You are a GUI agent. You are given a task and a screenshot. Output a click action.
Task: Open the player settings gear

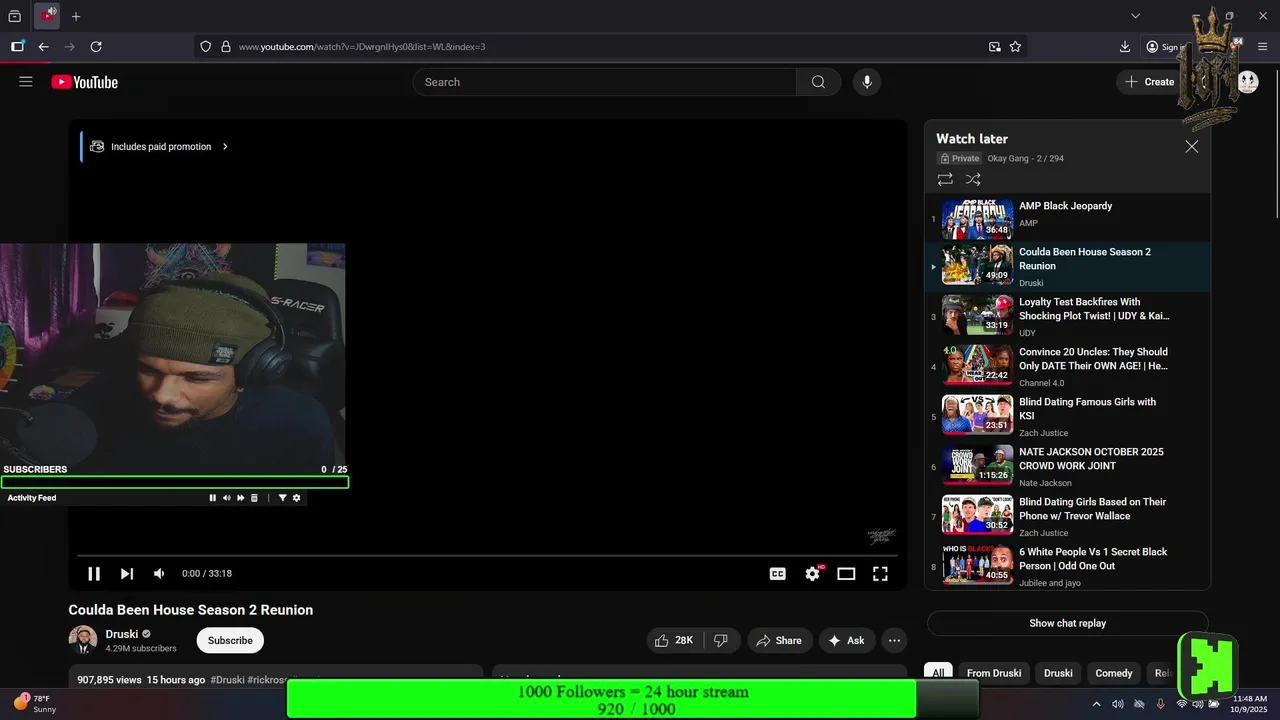point(812,573)
